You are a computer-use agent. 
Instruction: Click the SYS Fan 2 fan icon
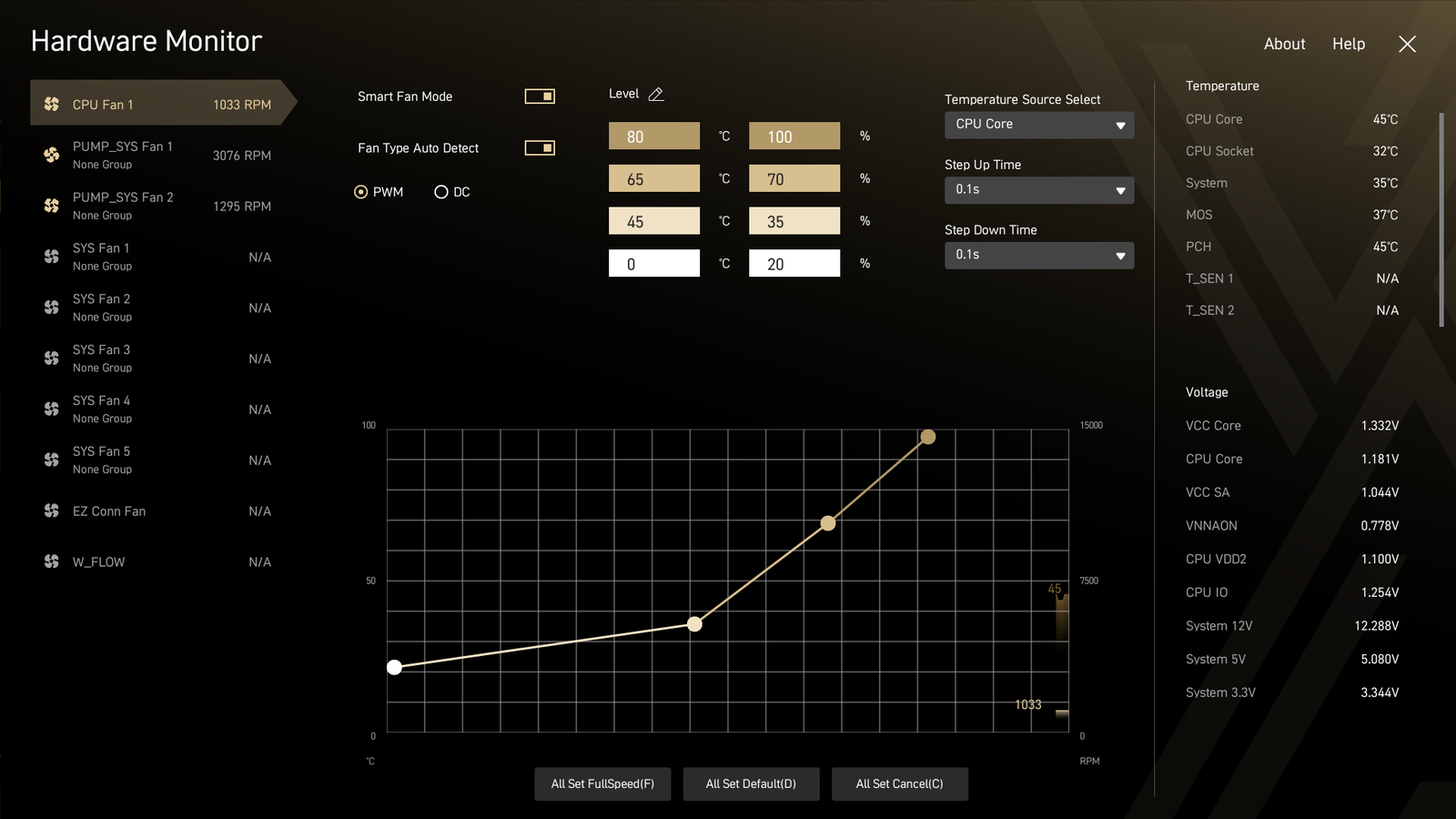(52, 308)
